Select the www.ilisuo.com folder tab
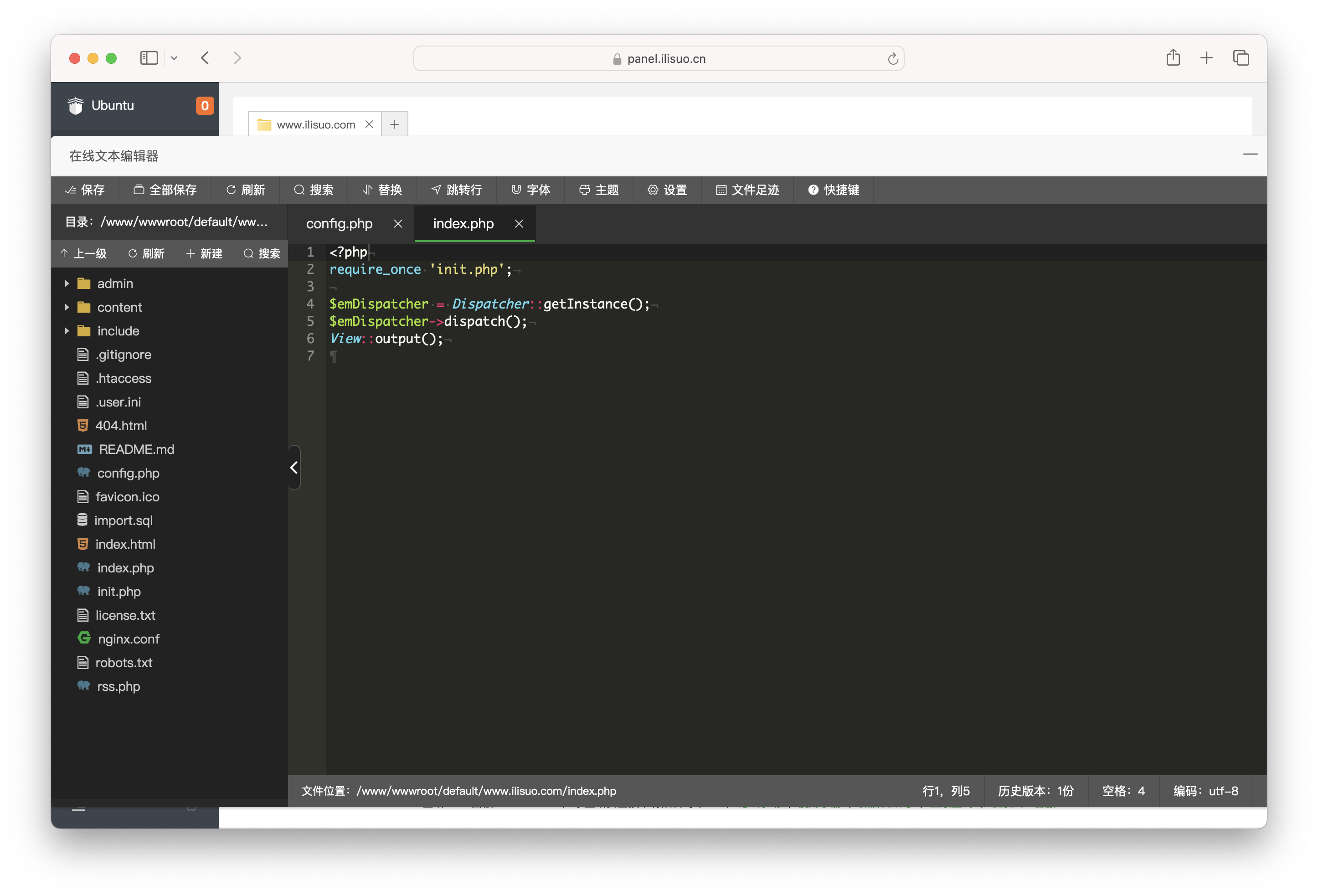The height and width of the screenshot is (896, 1318). [x=315, y=125]
